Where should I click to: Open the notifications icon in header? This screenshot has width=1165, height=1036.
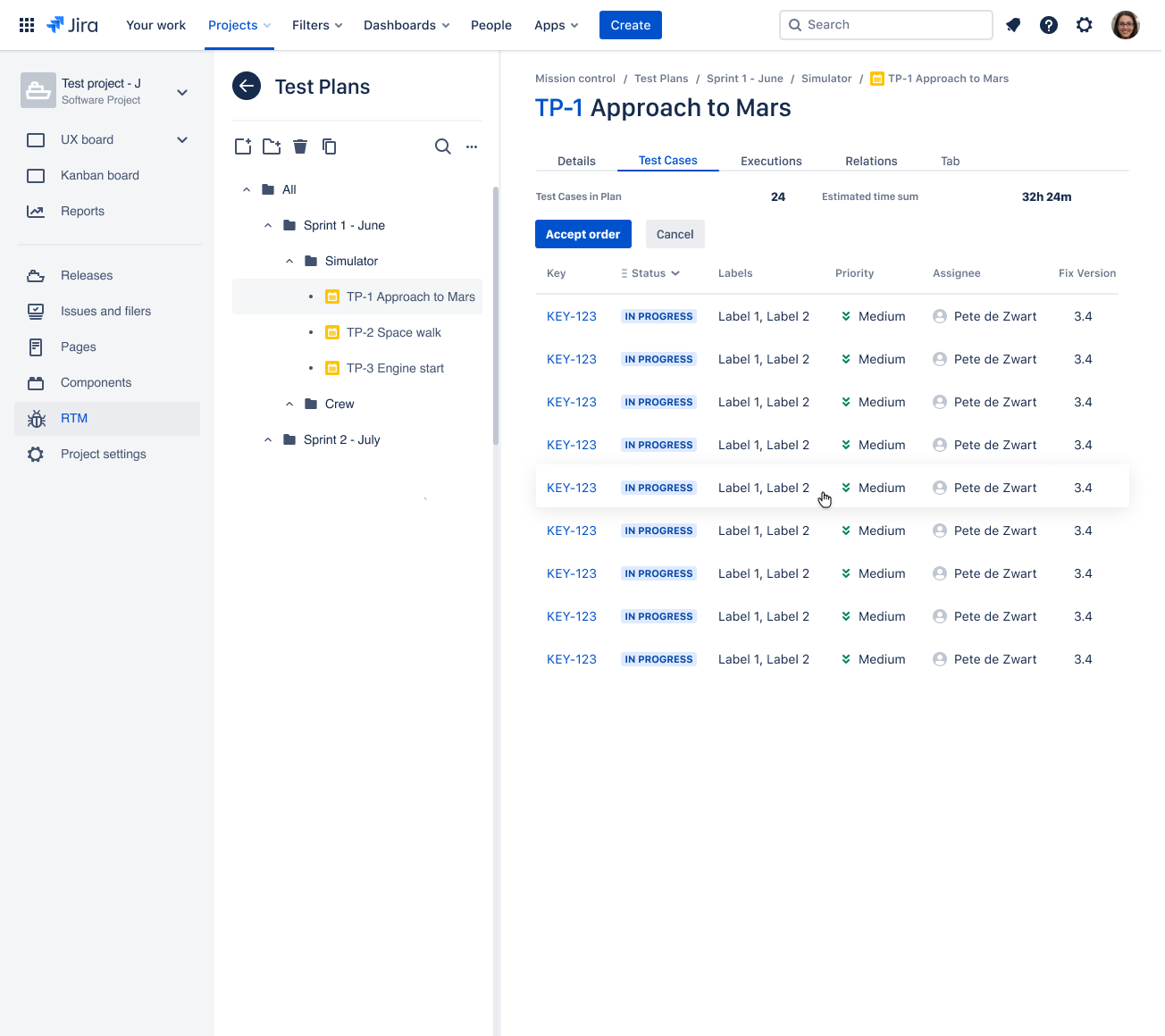1013,25
